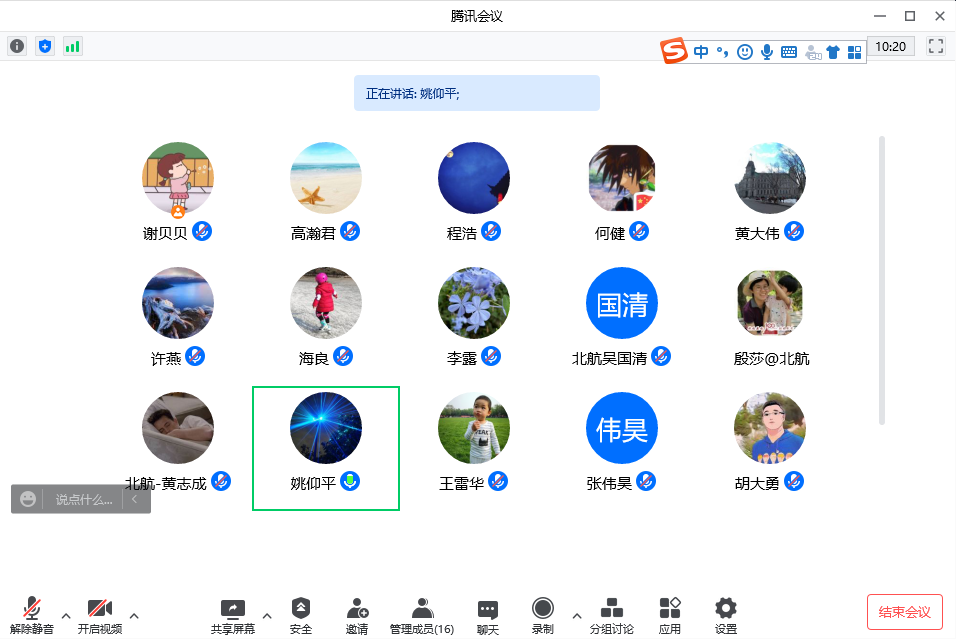Screen dimensions: 956x639
Task: Check the network signal quality indicator
Action: [x=71, y=45]
